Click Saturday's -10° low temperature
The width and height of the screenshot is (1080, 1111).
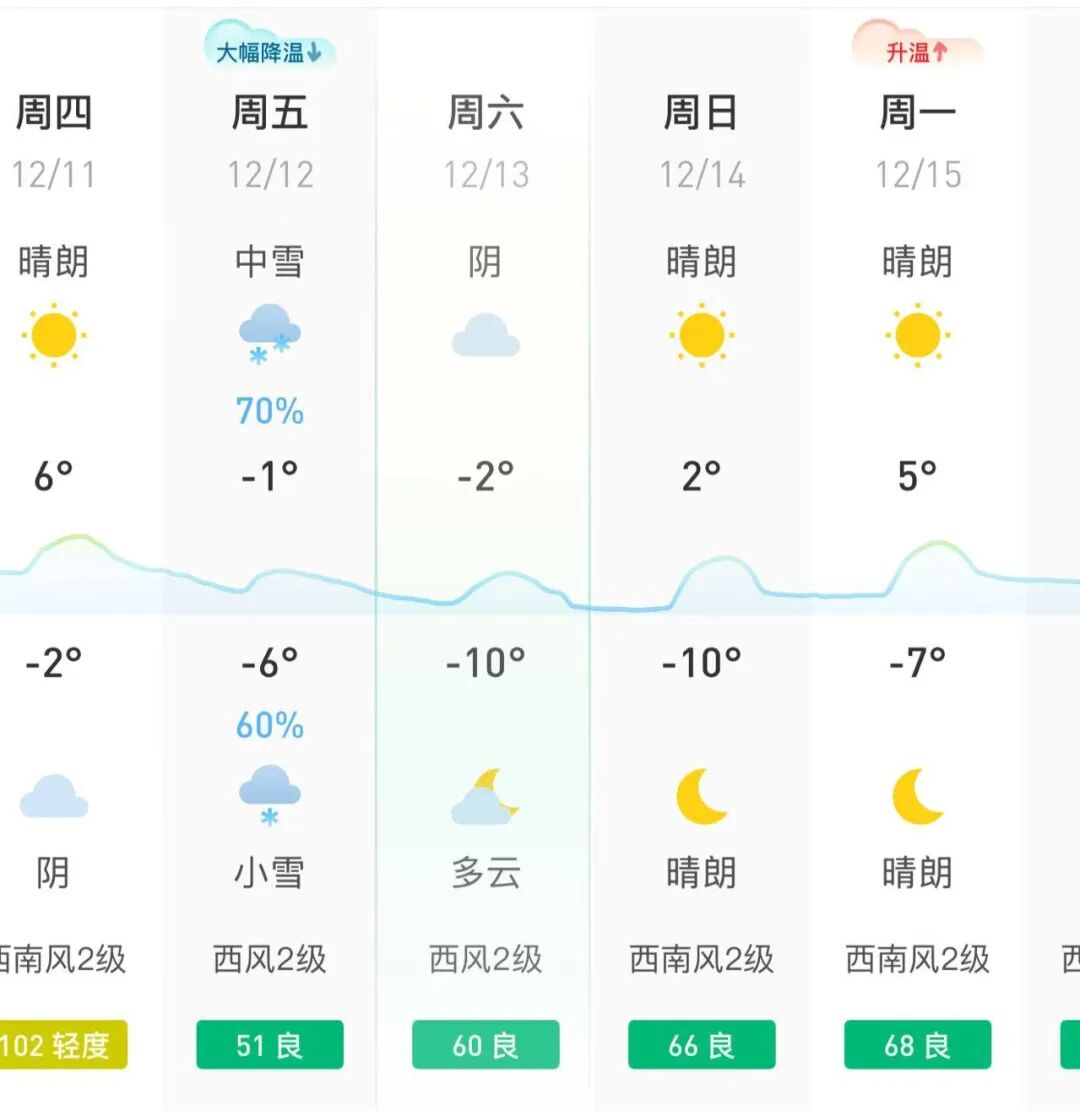485,661
